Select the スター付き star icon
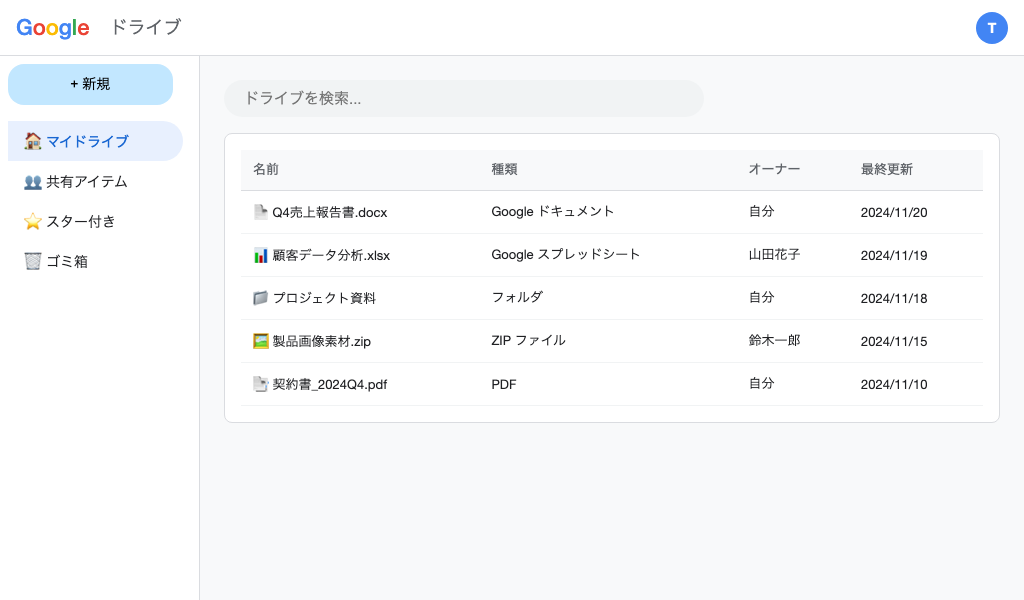The height and width of the screenshot is (600, 1024). (33, 221)
